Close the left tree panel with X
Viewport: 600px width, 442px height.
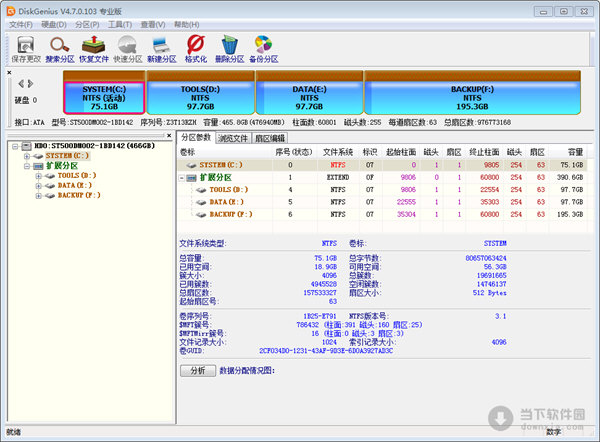pos(169,135)
